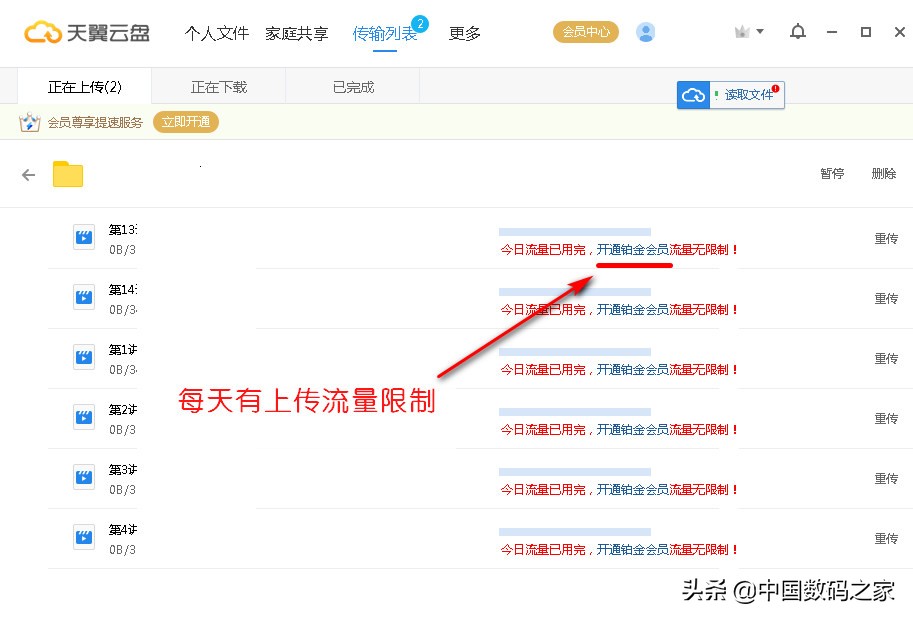The image size is (913, 620).
Task: Click the 立即开通 button
Action: pos(185,122)
